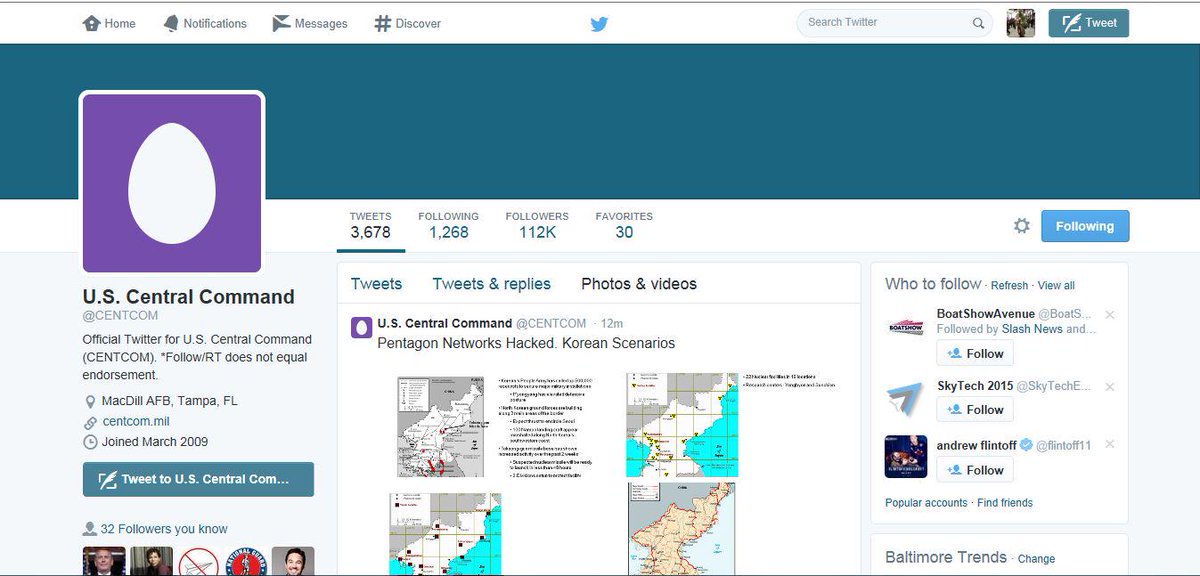Open Notifications from the top bar
Image resolution: width=1200 pixels, height=576 pixels.
click(x=204, y=23)
